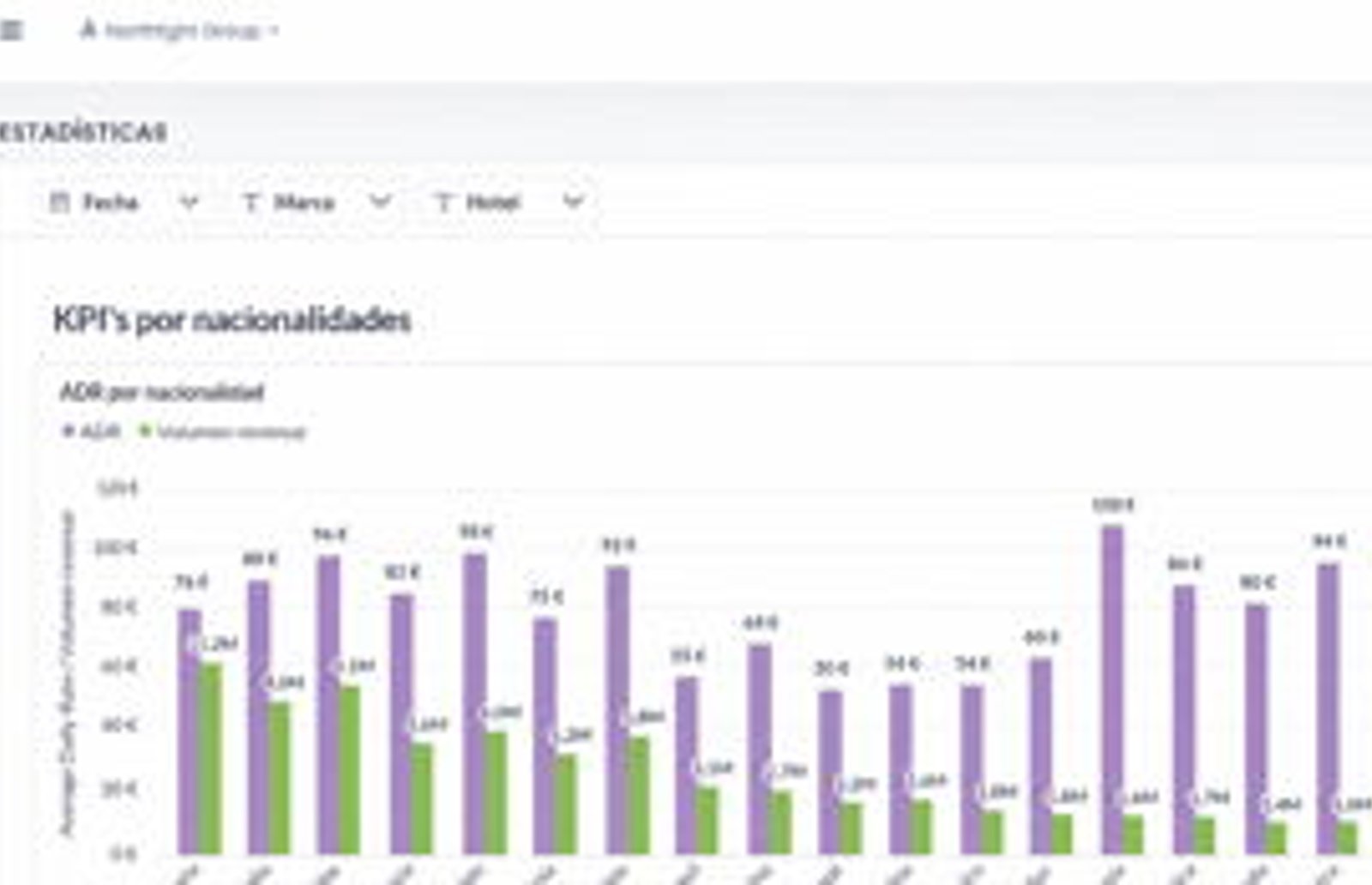This screenshot has height=885, width=1372.
Task: Expand the Hotel filter chevron
Action: (x=573, y=203)
